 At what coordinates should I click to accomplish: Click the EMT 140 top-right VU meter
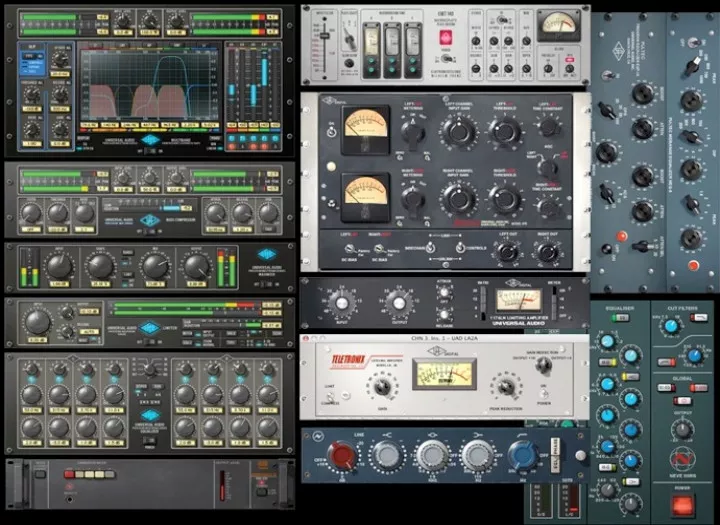(558, 25)
